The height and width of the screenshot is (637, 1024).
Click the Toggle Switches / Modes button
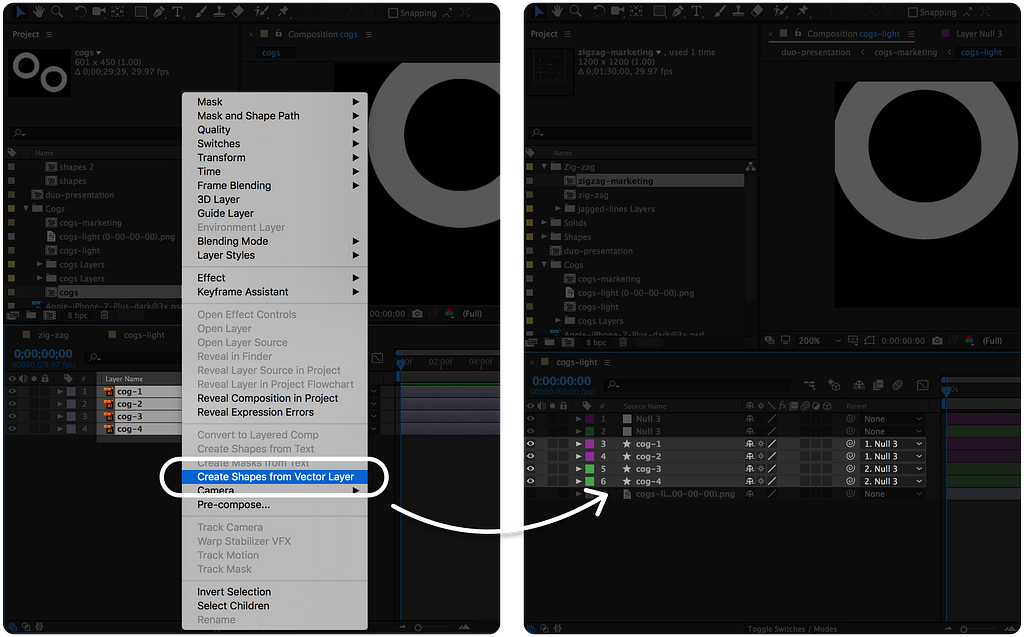pos(792,629)
